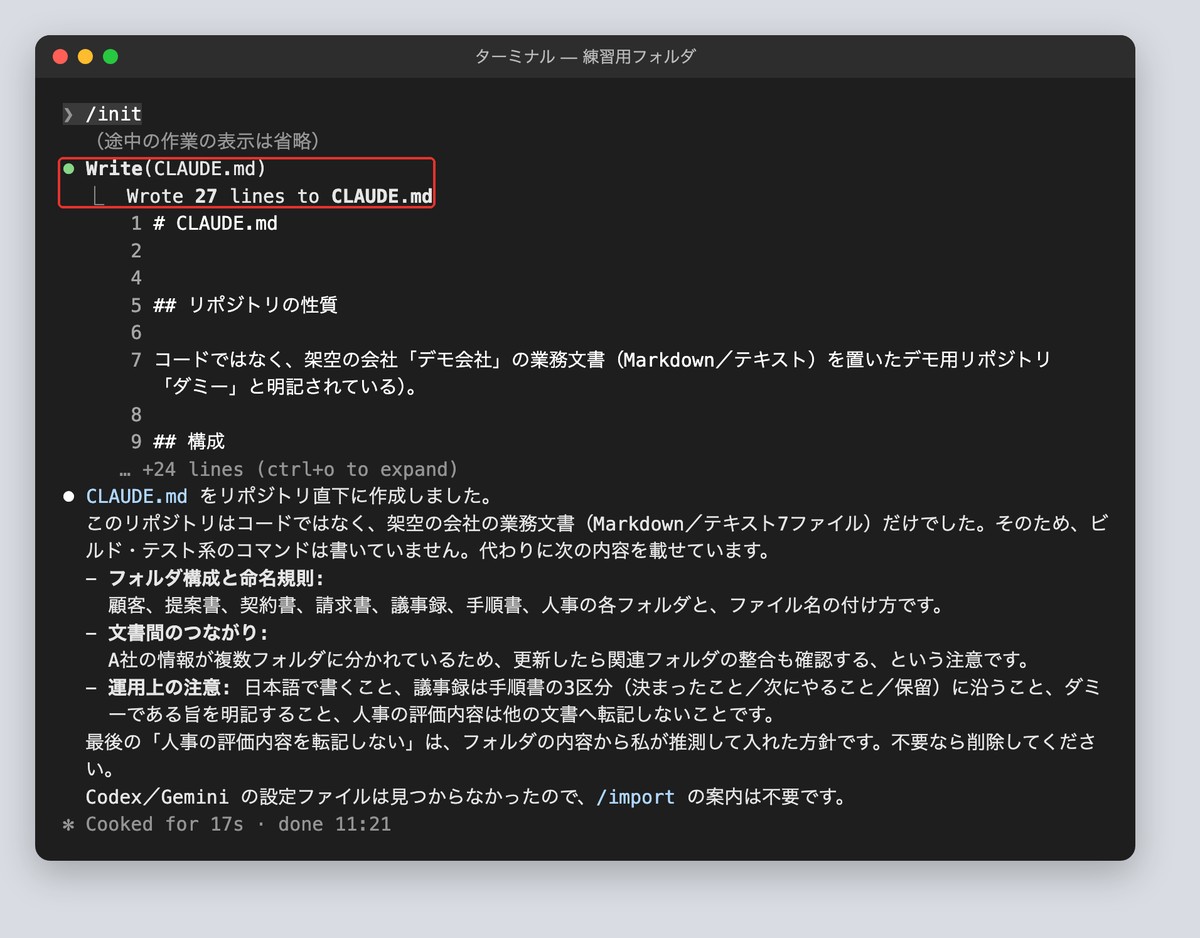Click the bullet heading 'フォルダ構成と命名規則:'
This screenshot has height=938, width=1200.
(216, 578)
